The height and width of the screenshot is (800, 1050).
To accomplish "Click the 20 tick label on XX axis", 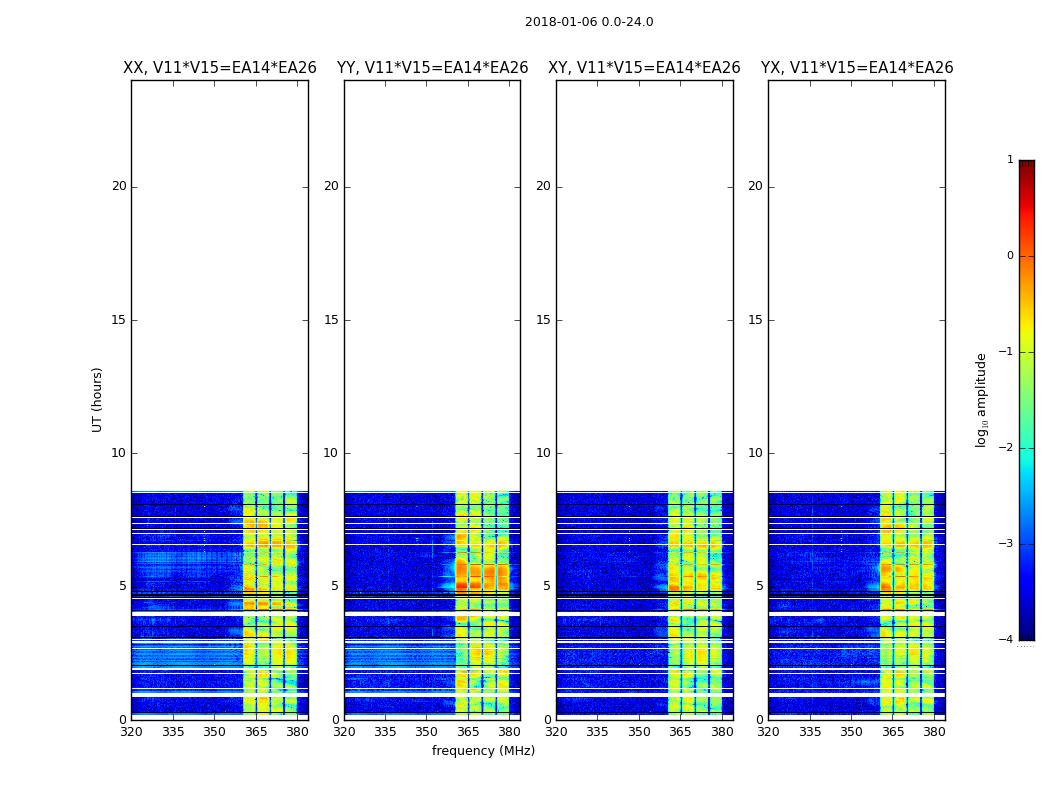I will tap(119, 186).
